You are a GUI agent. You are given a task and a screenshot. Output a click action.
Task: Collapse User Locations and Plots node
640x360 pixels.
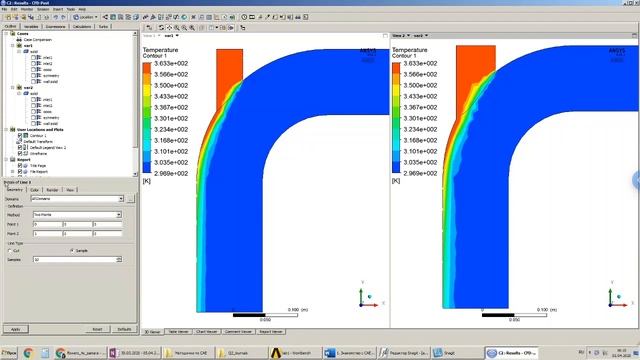tap(7, 129)
